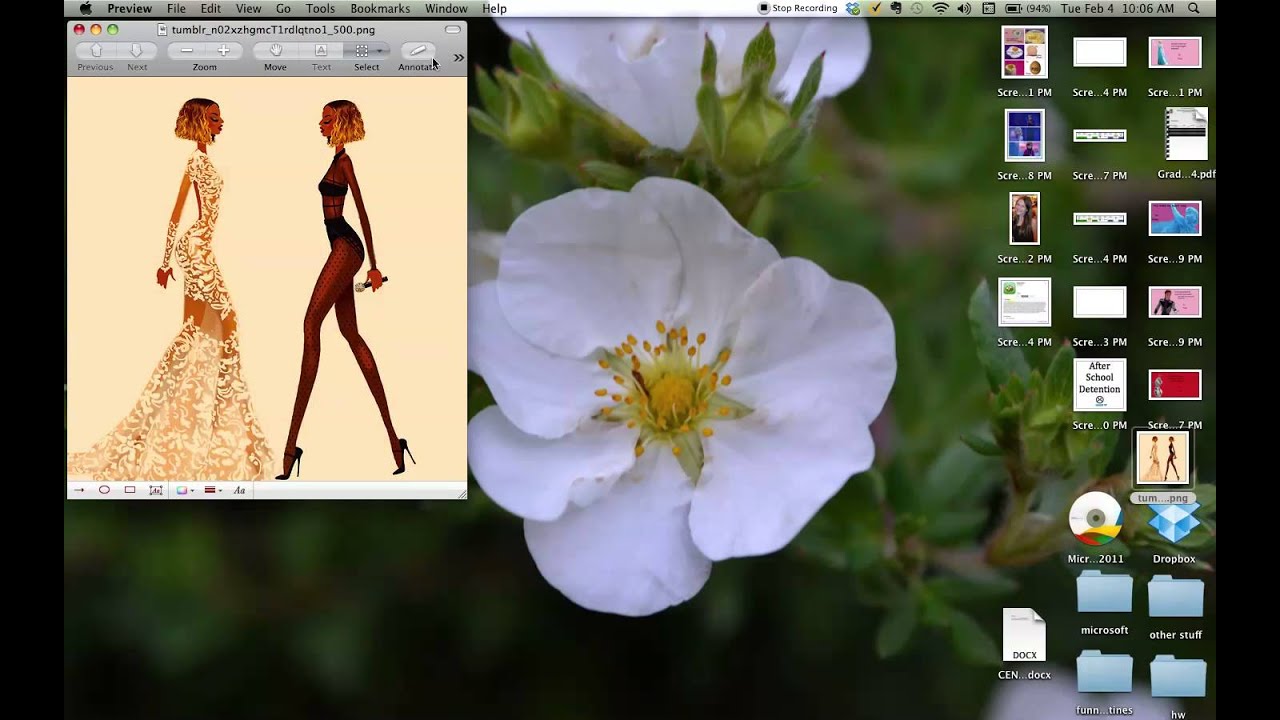Select the Text tool in the toolbar
Viewport: 1280px width, 720px height.
[x=321, y=50]
